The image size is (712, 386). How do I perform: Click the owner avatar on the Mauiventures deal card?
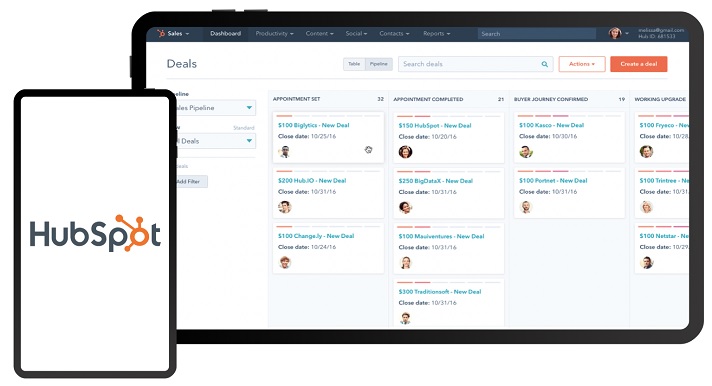tap(405, 262)
